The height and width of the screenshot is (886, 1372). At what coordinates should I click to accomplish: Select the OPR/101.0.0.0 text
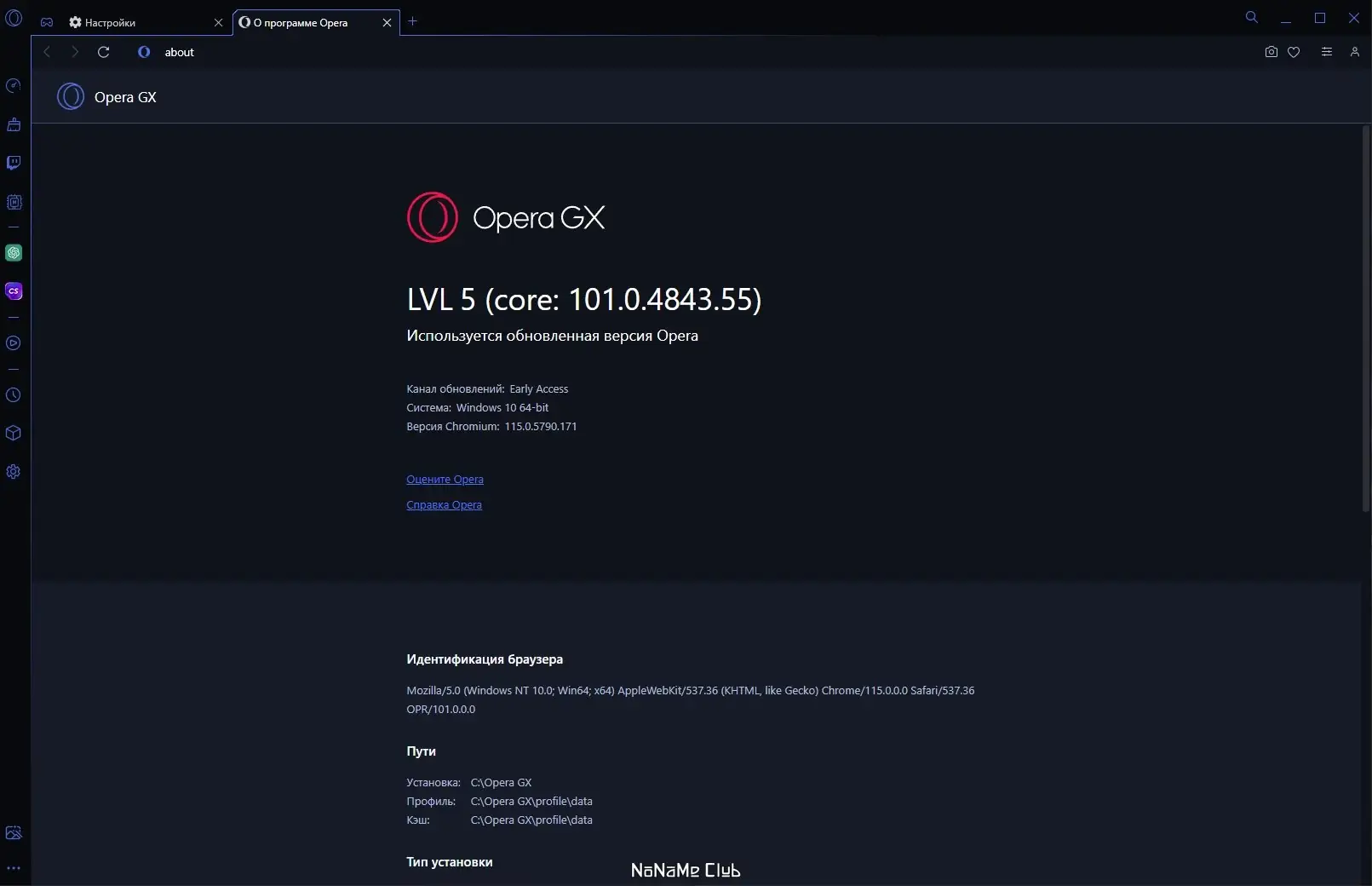[x=441, y=710]
